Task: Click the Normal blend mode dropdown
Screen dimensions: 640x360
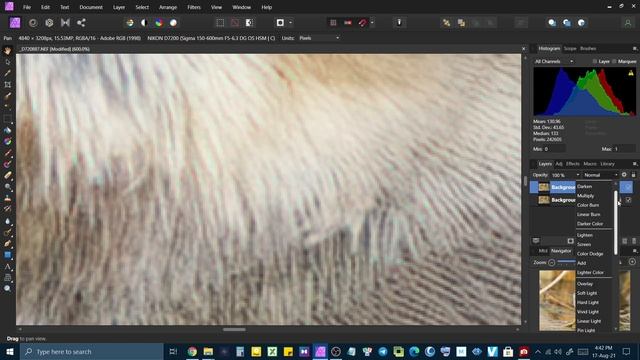Action: point(600,175)
